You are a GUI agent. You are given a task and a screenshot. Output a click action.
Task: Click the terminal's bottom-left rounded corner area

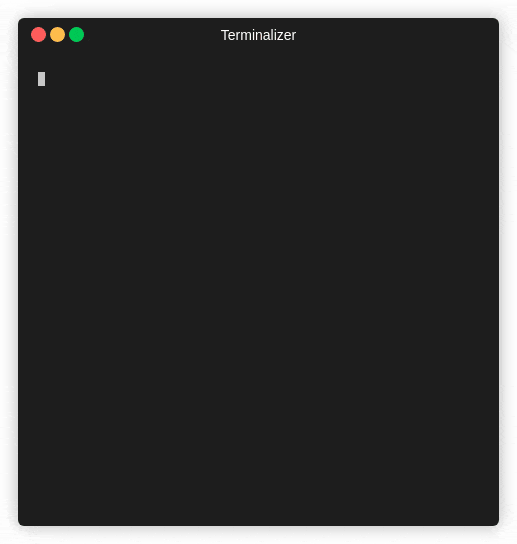point(25,519)
